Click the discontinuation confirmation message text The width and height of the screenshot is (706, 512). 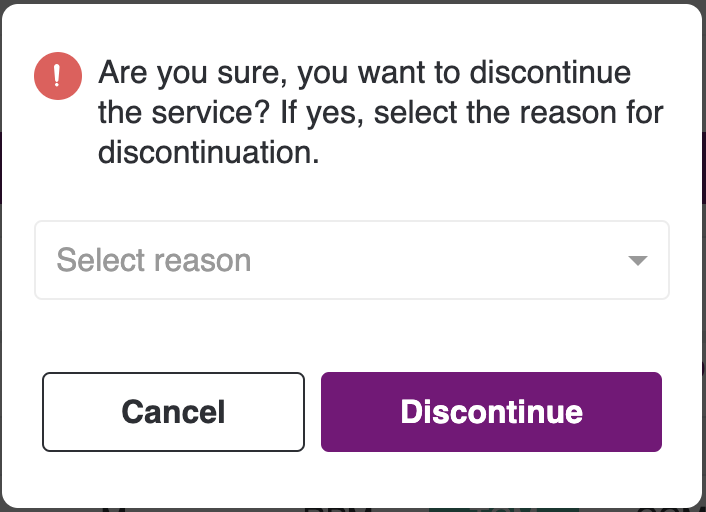[x=380, y=112]
